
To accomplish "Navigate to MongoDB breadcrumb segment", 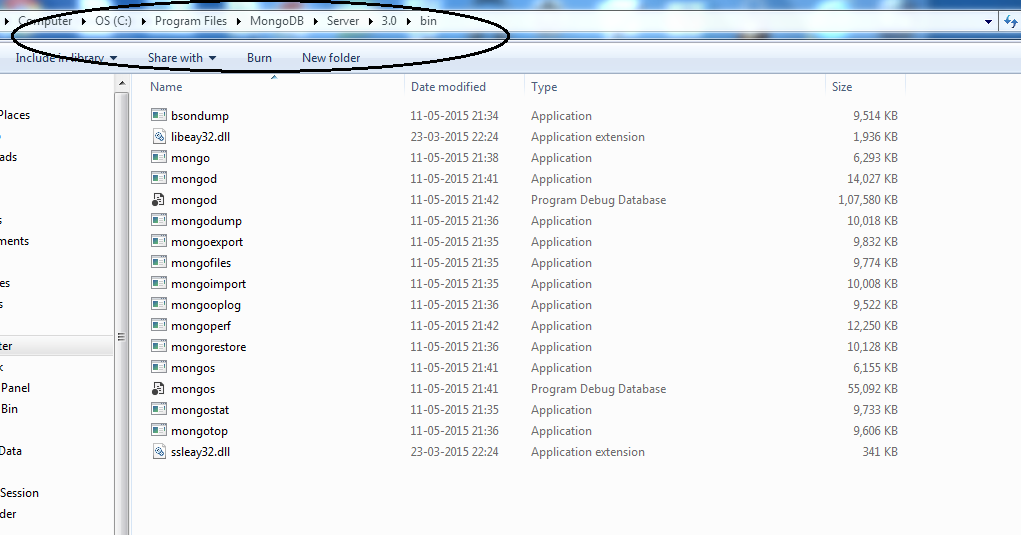I will [x=277, y=21].
